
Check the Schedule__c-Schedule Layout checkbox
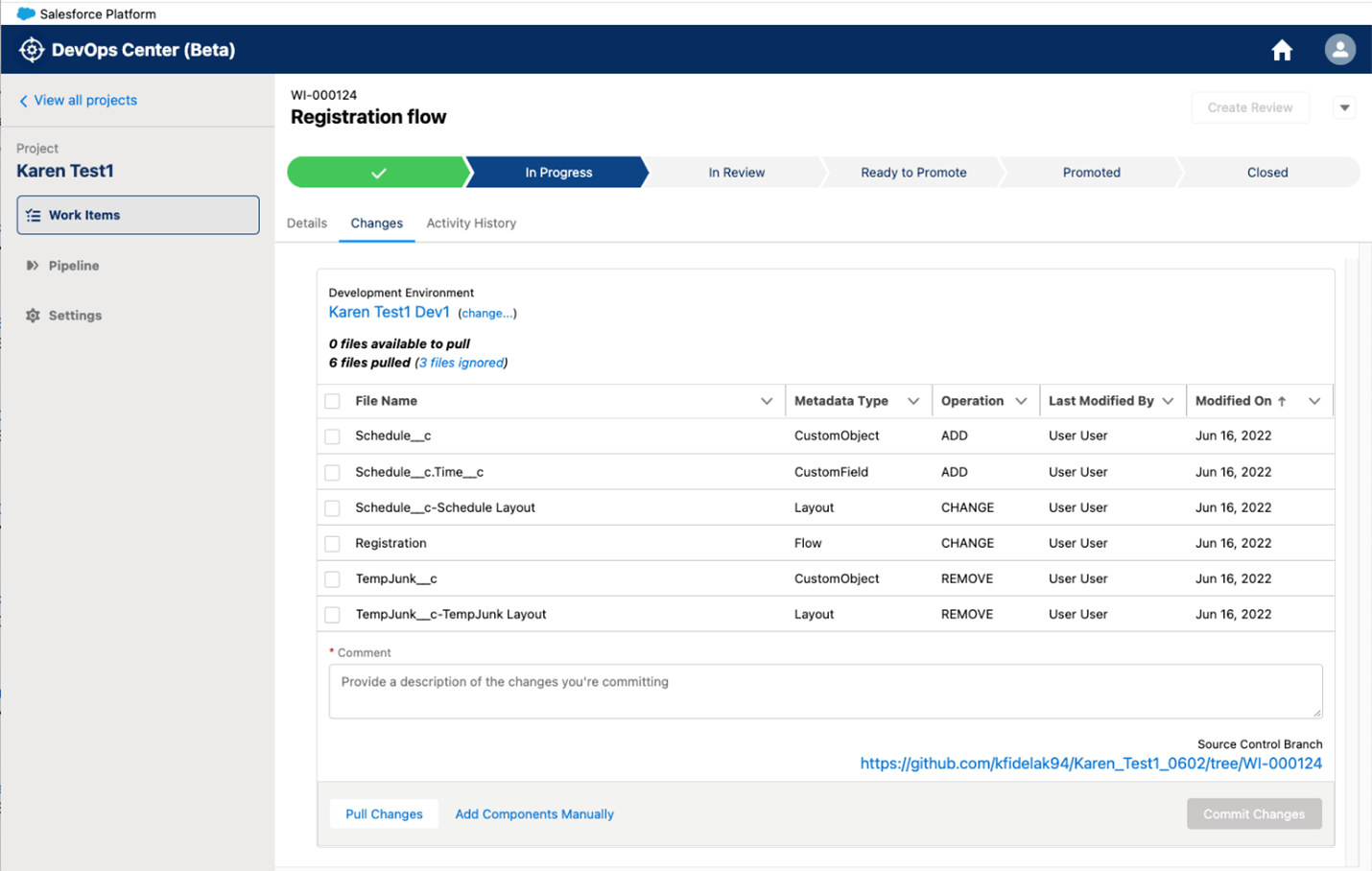pyautogui.click(x=332, y=507)
